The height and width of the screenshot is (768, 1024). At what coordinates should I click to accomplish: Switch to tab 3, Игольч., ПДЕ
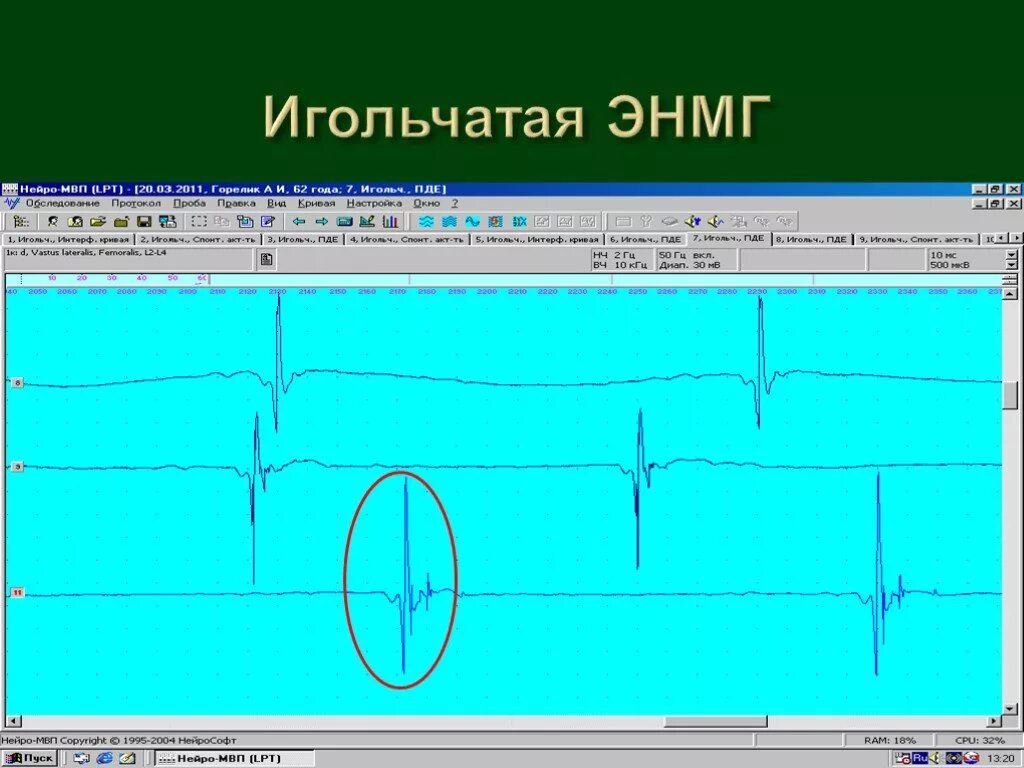coord(302,240)
